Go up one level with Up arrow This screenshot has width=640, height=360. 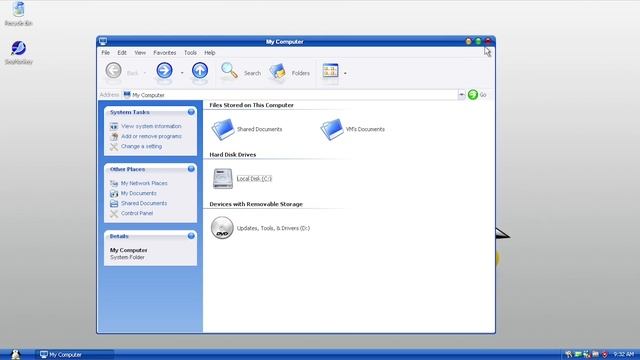(x=200, y=70)
